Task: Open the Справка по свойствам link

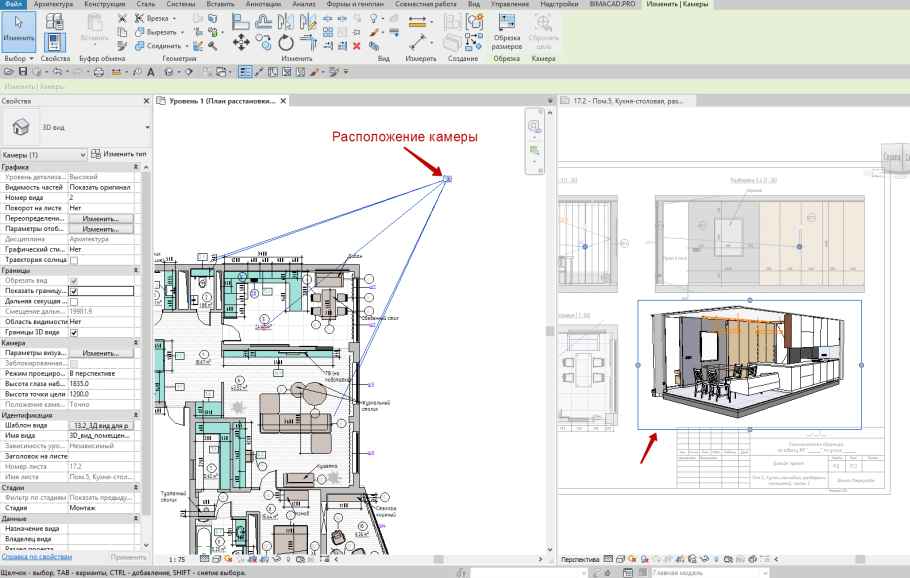Action: pos(37,556)
